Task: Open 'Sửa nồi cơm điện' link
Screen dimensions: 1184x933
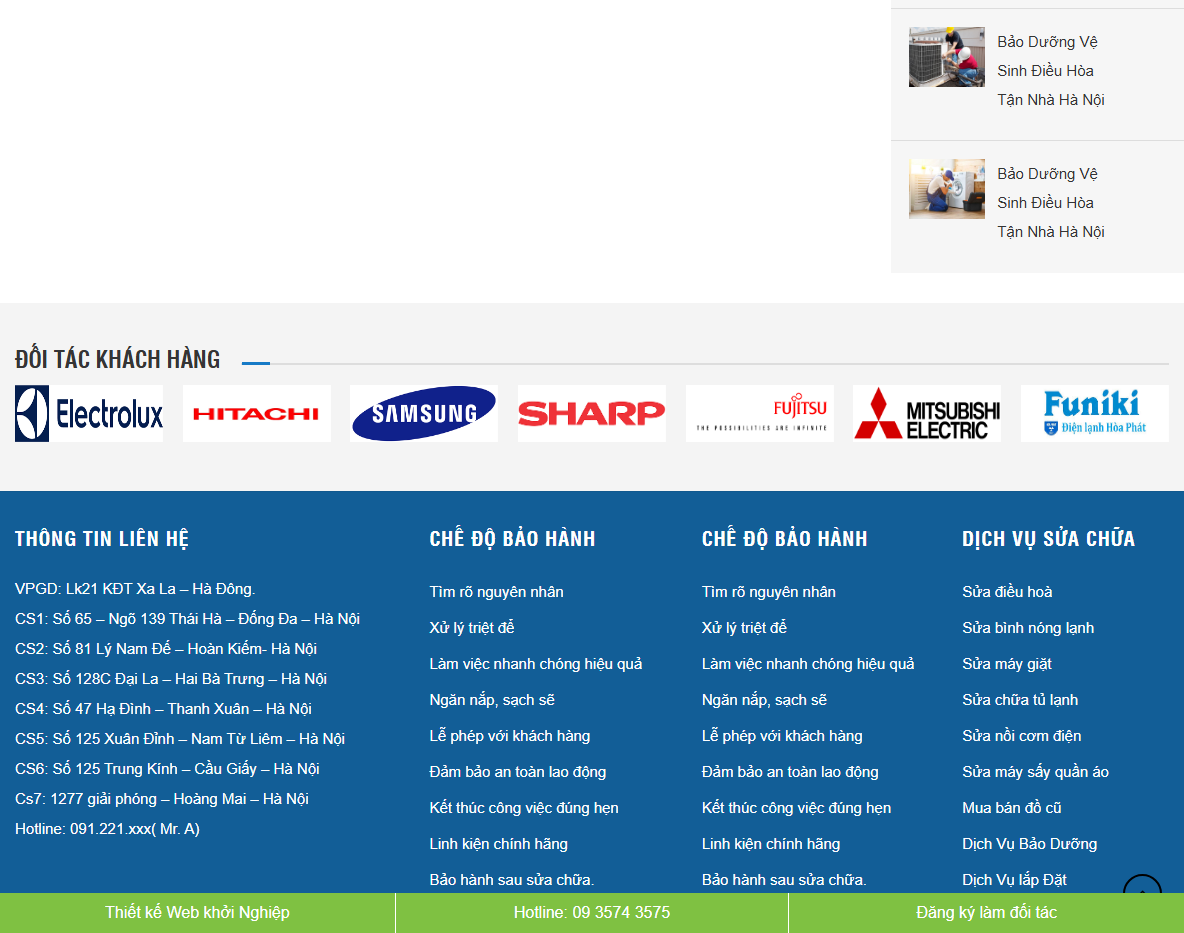Action: [1022, 736]
